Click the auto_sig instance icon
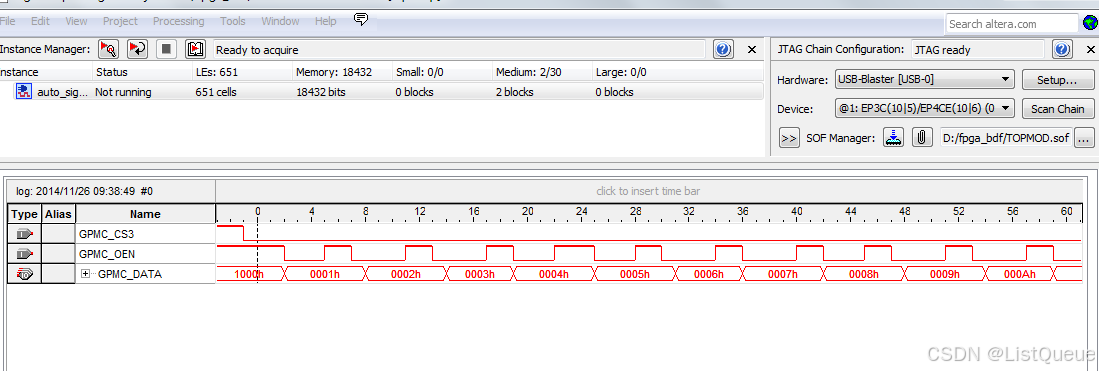 24,91
